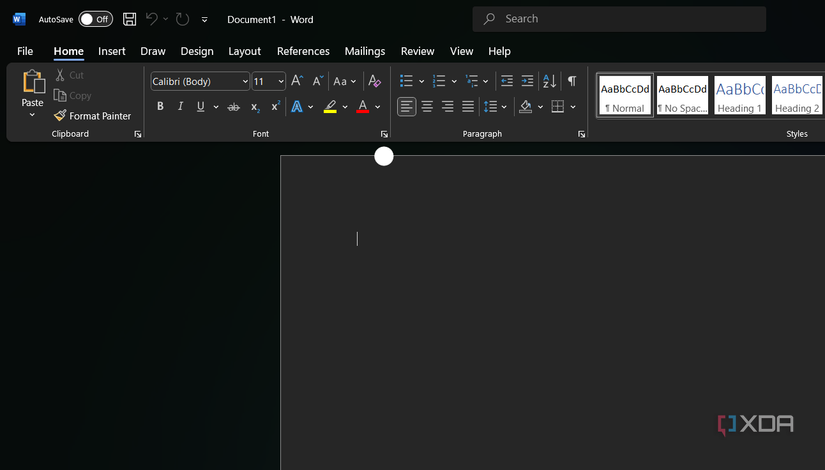This screenshot has width=825, height=470.
Task: Toggle the AutoSave switch
Action: coord(96,19)
